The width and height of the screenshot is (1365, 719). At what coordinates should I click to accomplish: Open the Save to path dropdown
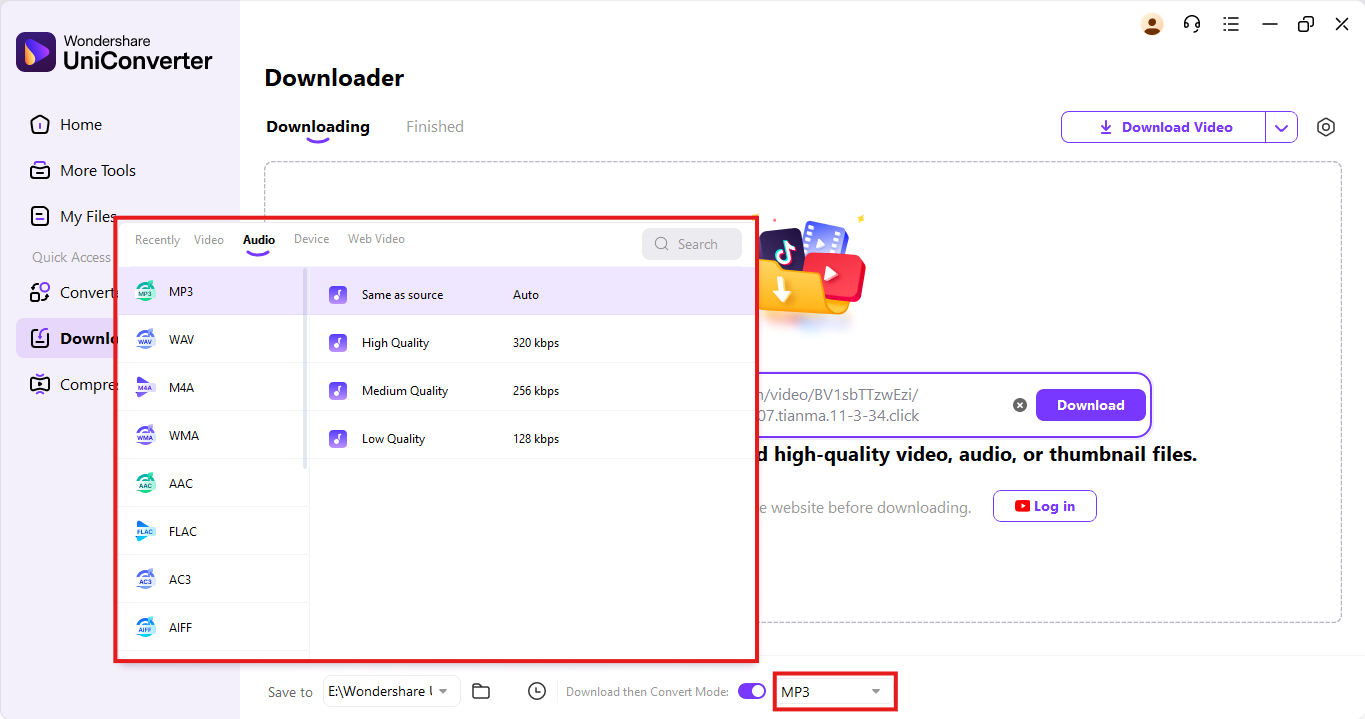click(x=392, y=691)
